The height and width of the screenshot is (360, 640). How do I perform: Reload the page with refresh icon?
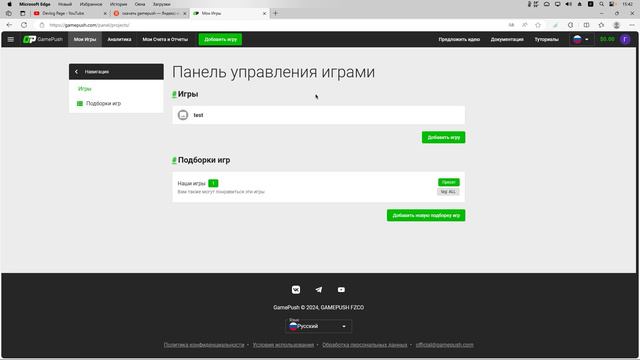24,25
